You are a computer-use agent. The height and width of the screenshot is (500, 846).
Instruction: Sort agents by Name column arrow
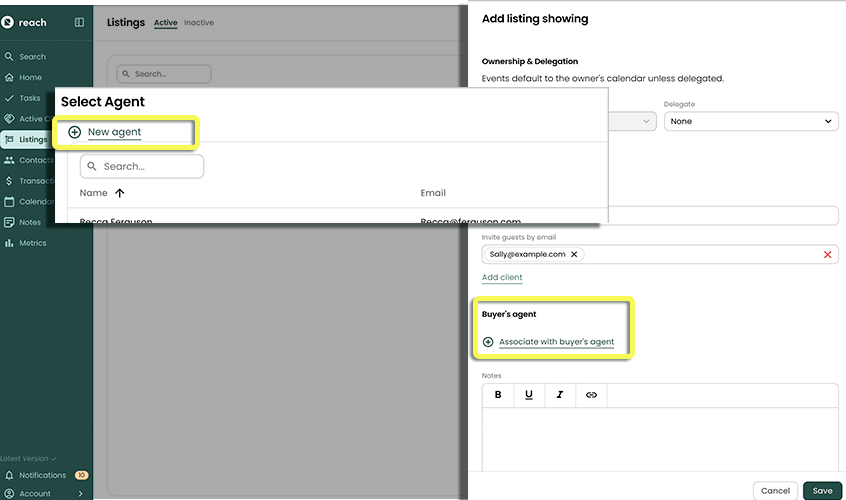tap(120, 193)
